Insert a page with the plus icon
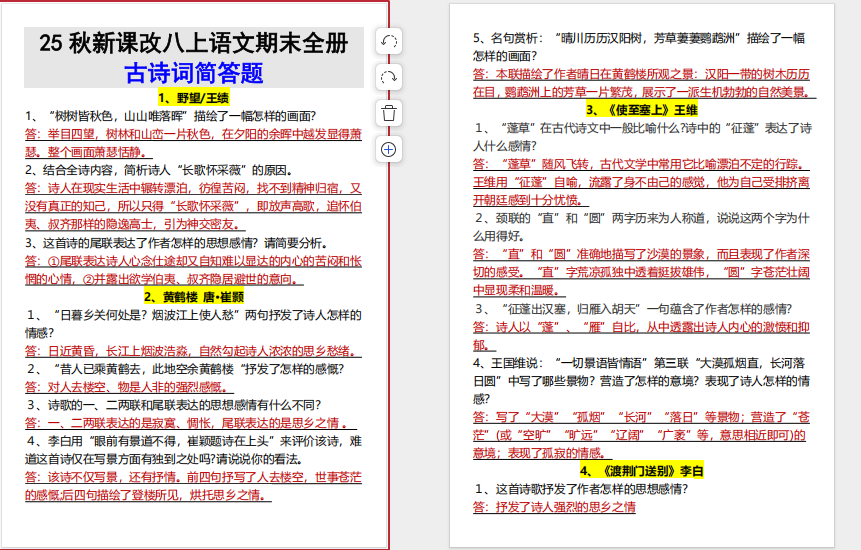Image resolution: width=861 pixels, height=550 pixels. click(x=389, y=149)
